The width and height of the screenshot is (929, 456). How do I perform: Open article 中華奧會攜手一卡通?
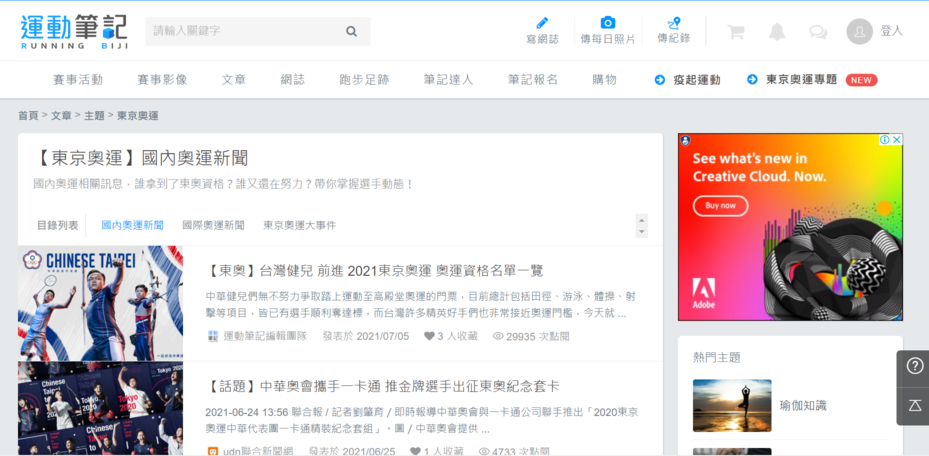382,386
